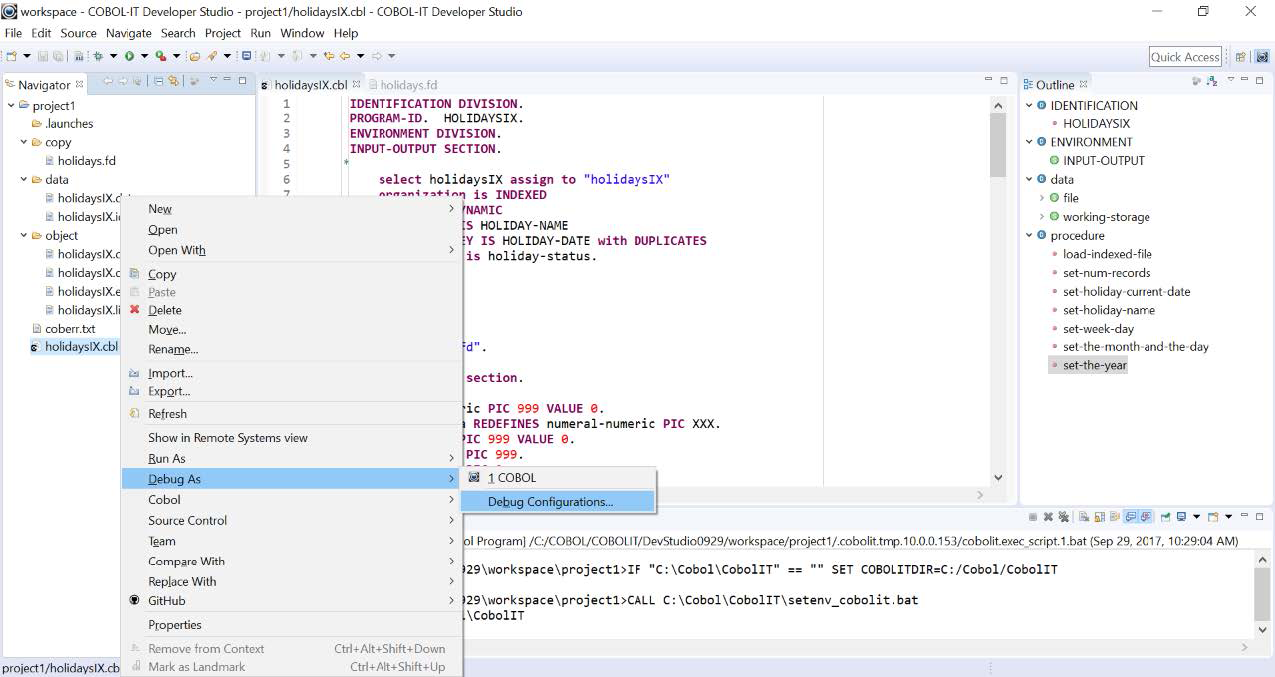Viewport: 1275px width, 677px height.
Task: Terminate the launch in the Console toolbar
Action: pos(1034,516)
